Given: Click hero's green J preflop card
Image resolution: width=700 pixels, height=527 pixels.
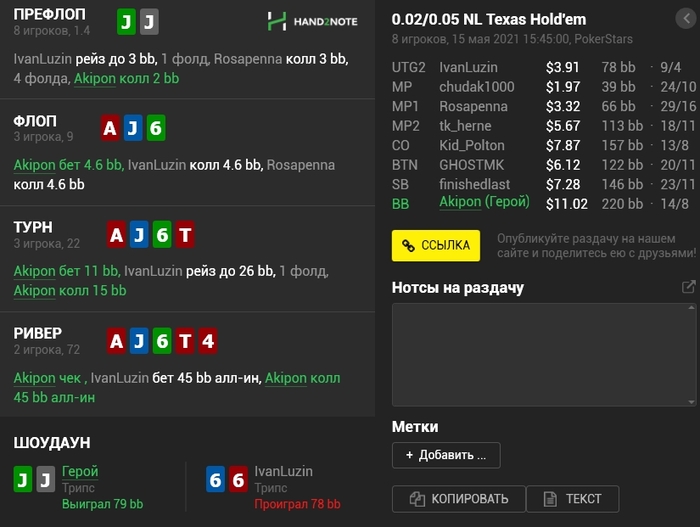Looking at the screenshot, I should (126, 21).
